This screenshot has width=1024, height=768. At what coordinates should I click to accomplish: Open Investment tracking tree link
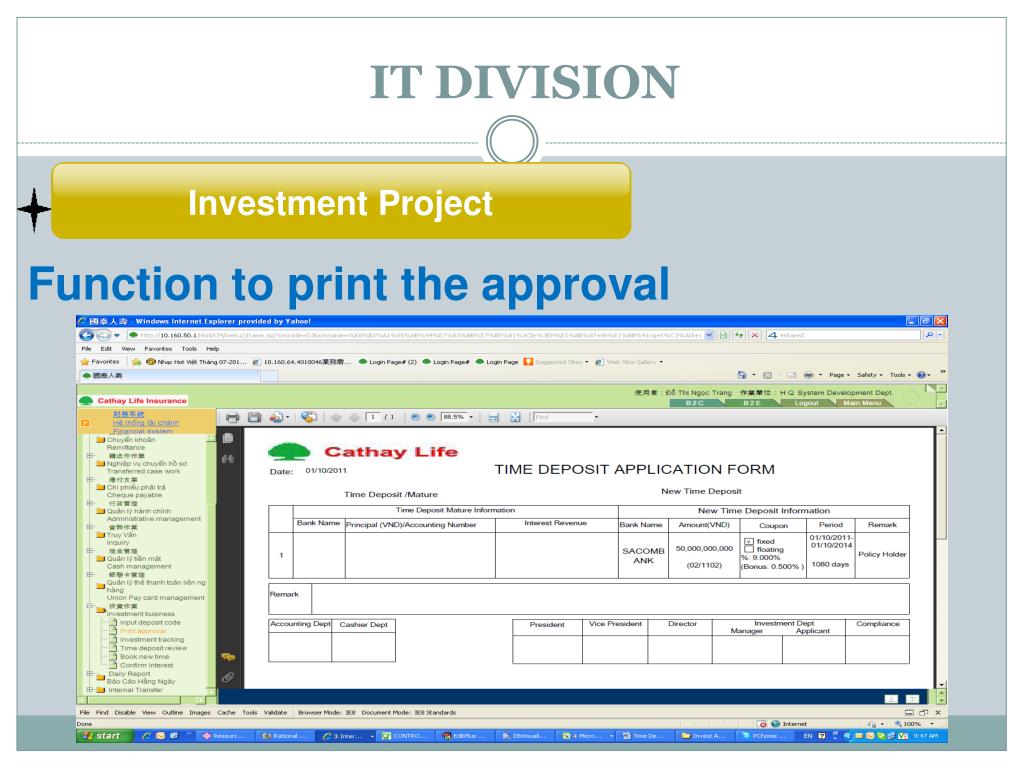(152, 639)
